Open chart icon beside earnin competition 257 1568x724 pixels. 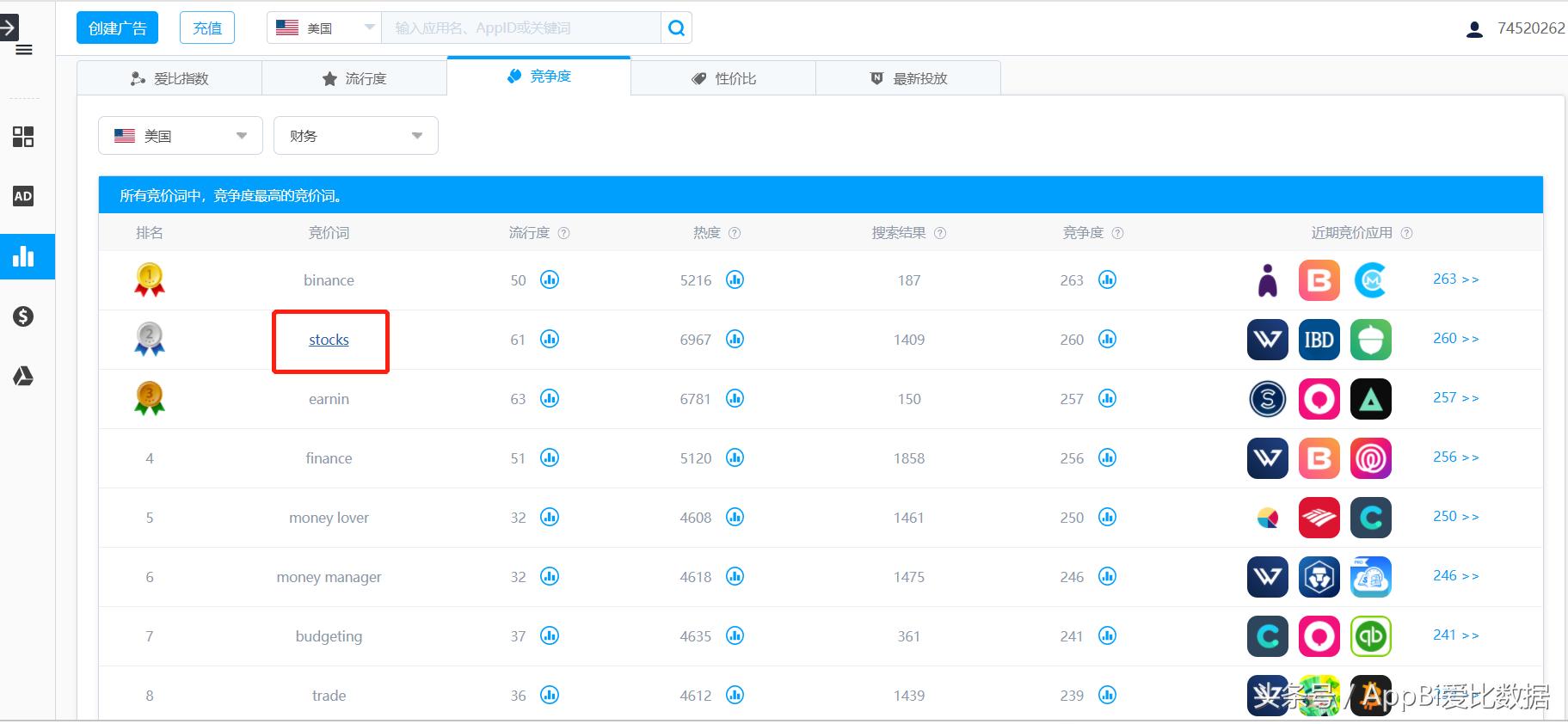click(1107, 398)
